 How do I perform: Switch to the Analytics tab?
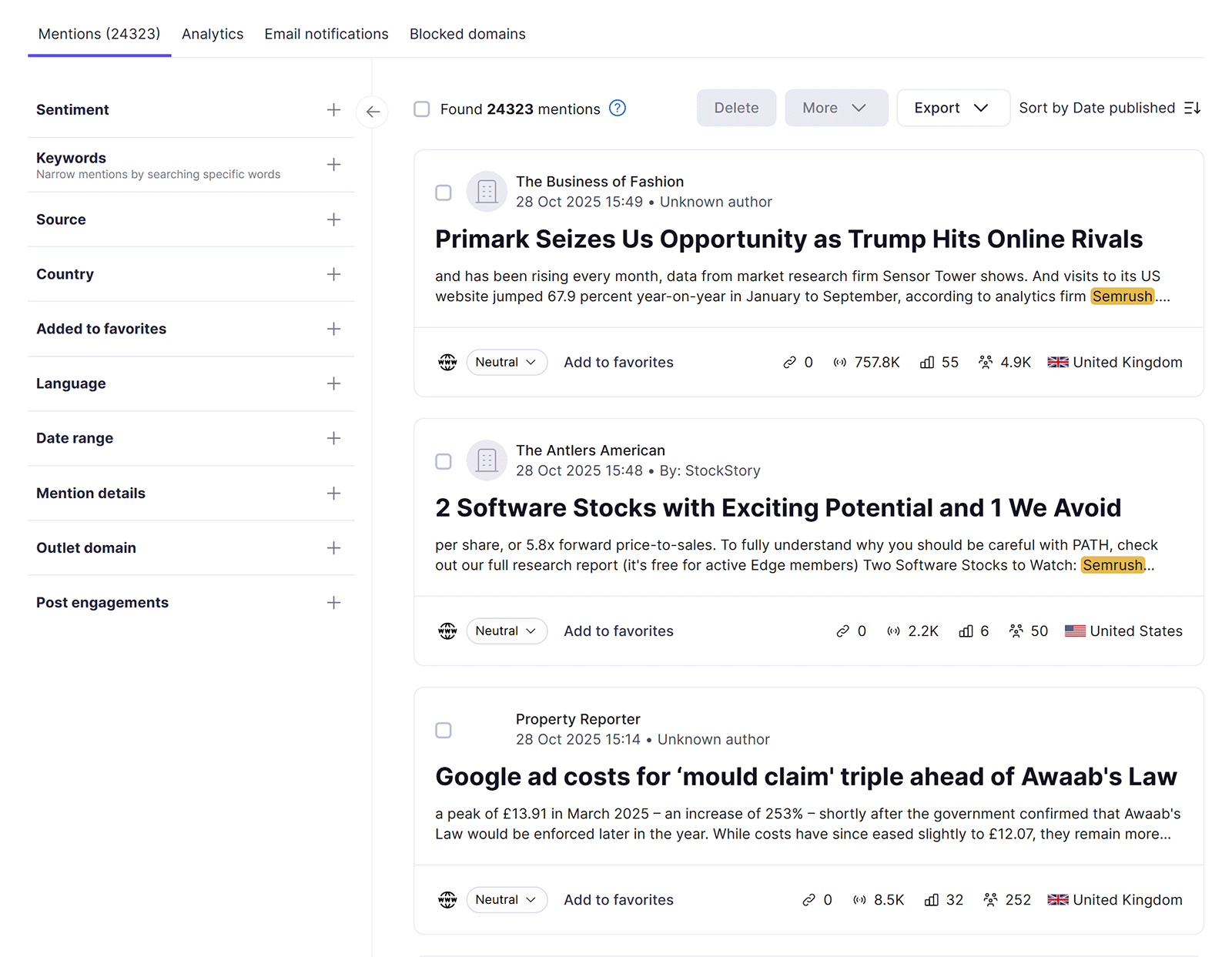pos(213,33)
